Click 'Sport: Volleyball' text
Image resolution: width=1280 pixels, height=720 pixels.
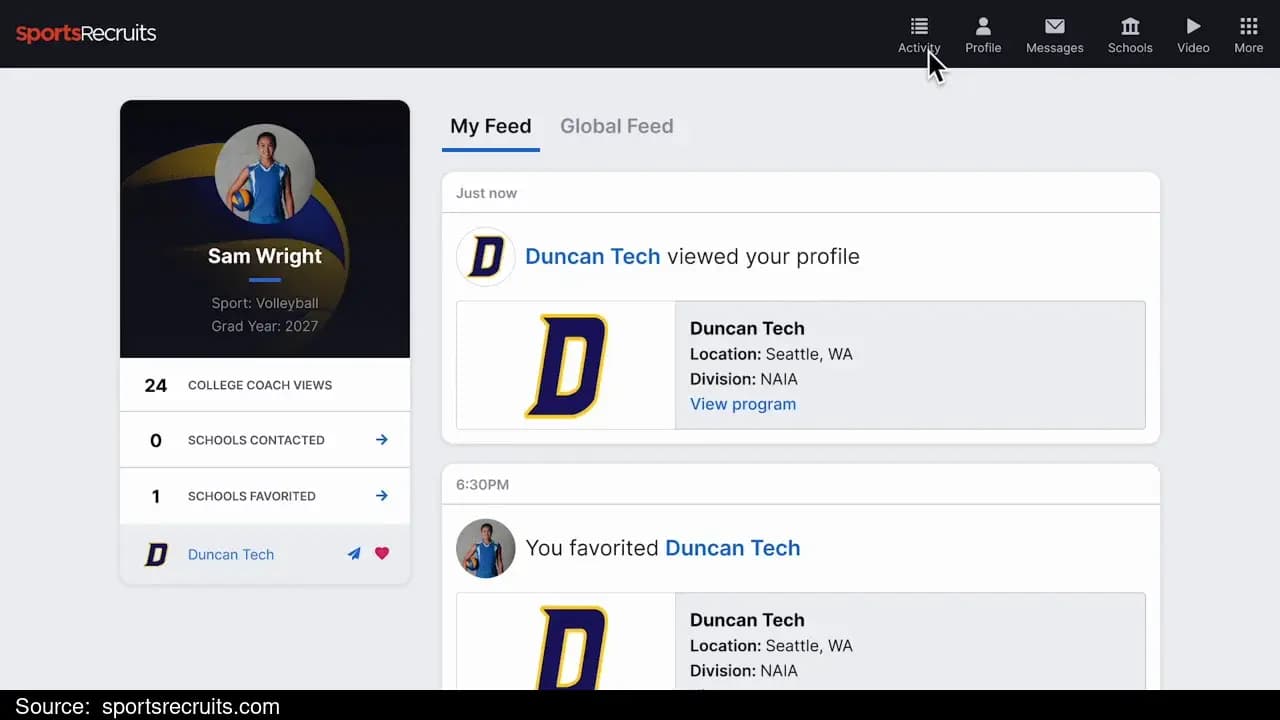[265, 303]
